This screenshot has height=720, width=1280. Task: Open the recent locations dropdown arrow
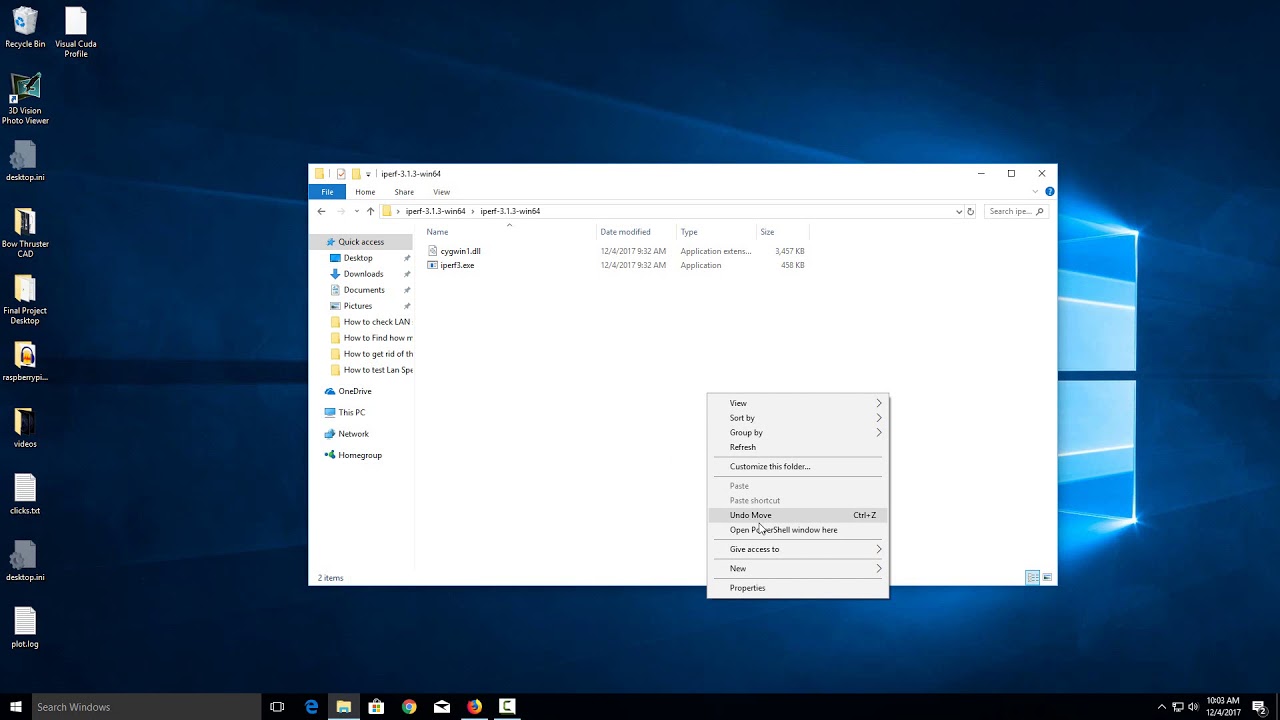click(356, 211)
